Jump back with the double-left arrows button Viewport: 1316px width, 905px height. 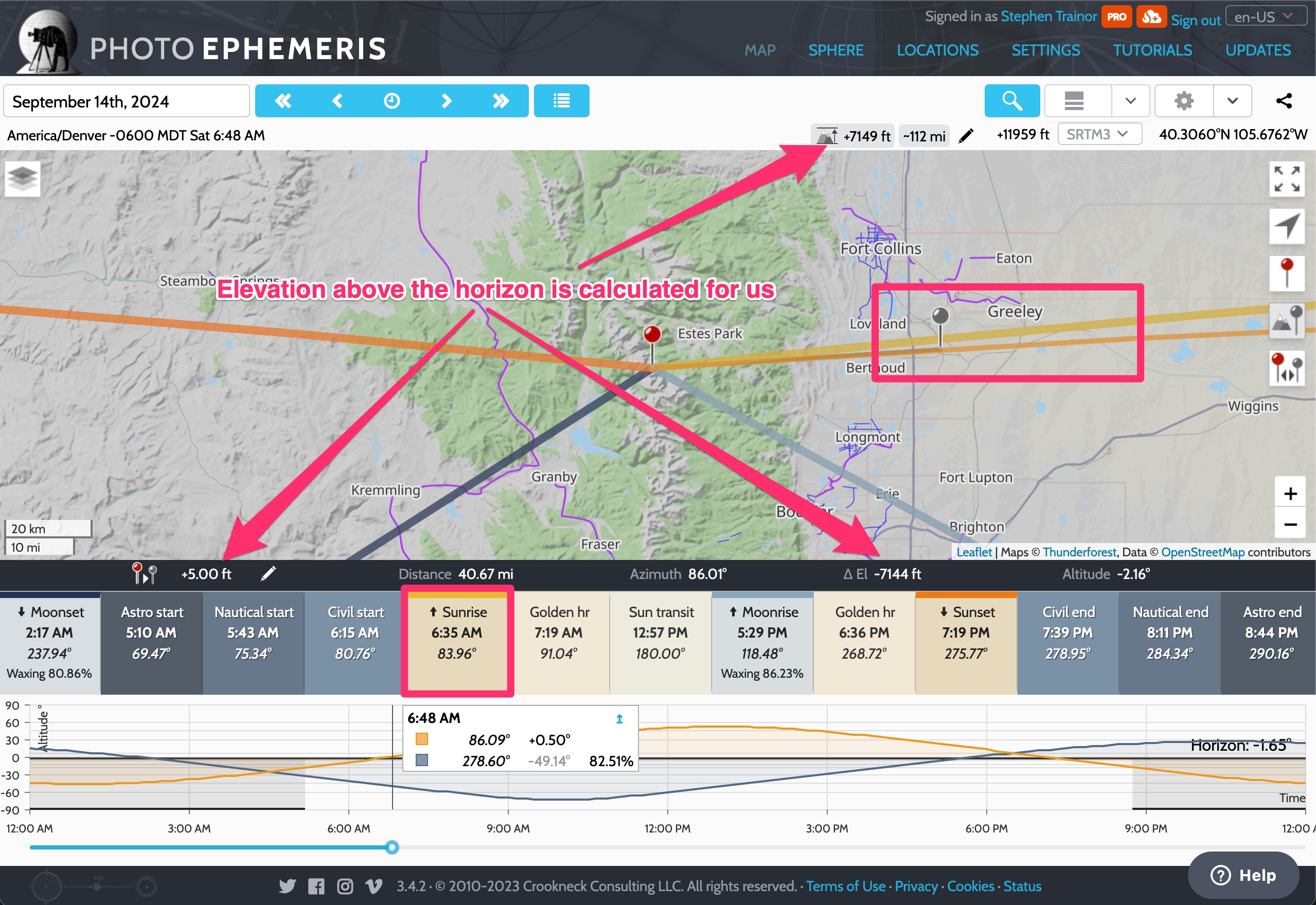tap(282, 101)
